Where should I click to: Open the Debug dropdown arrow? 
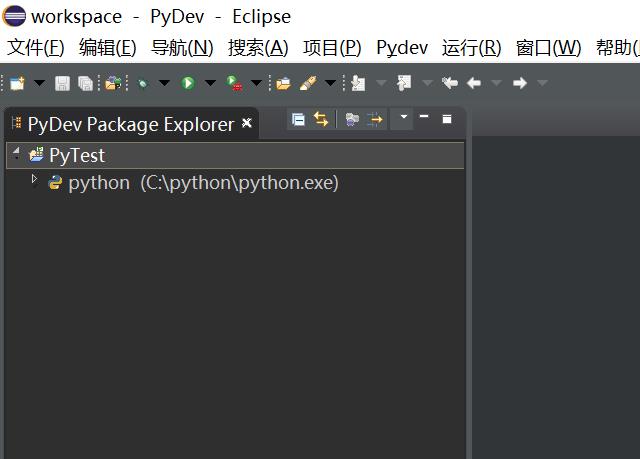164,83
